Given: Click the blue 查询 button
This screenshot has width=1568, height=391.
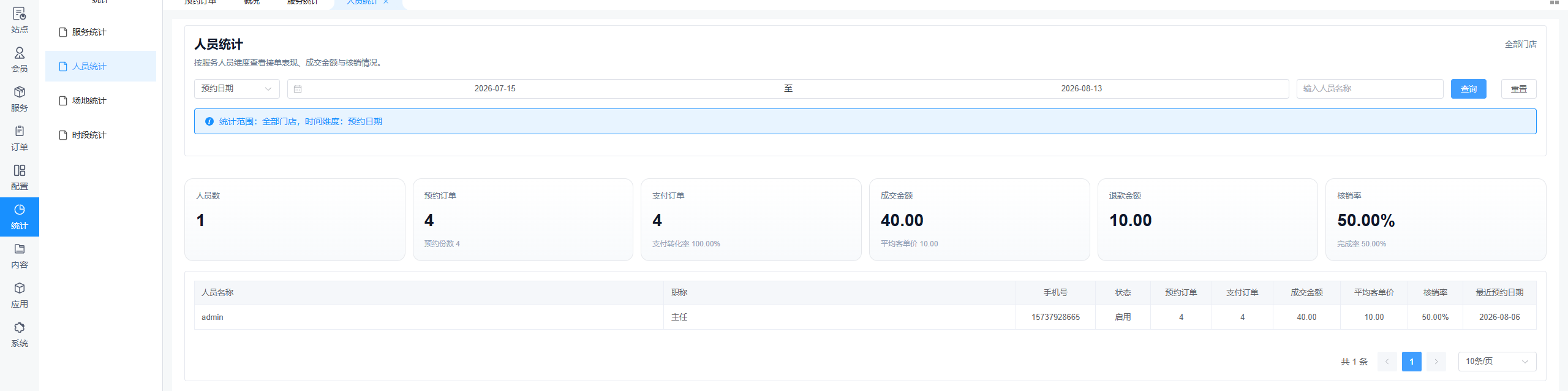Looking at the screenshot, I should tap(1468, 89).
